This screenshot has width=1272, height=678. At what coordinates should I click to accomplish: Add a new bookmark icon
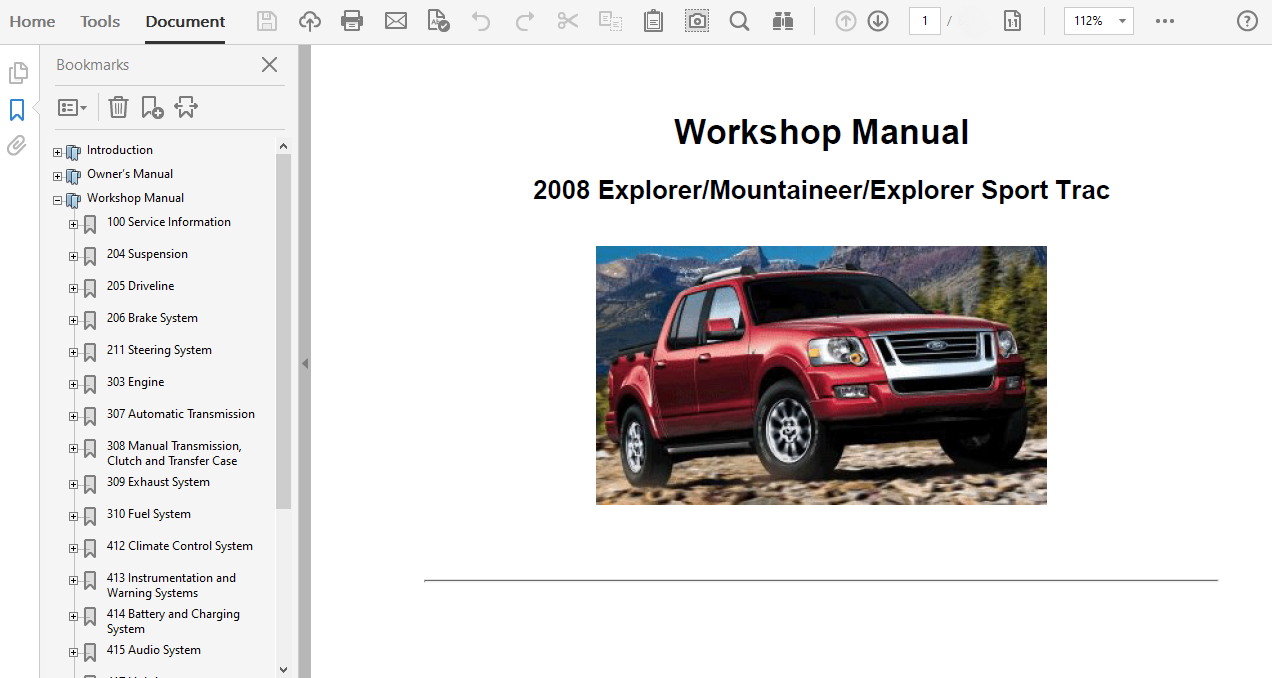(152, 107)
